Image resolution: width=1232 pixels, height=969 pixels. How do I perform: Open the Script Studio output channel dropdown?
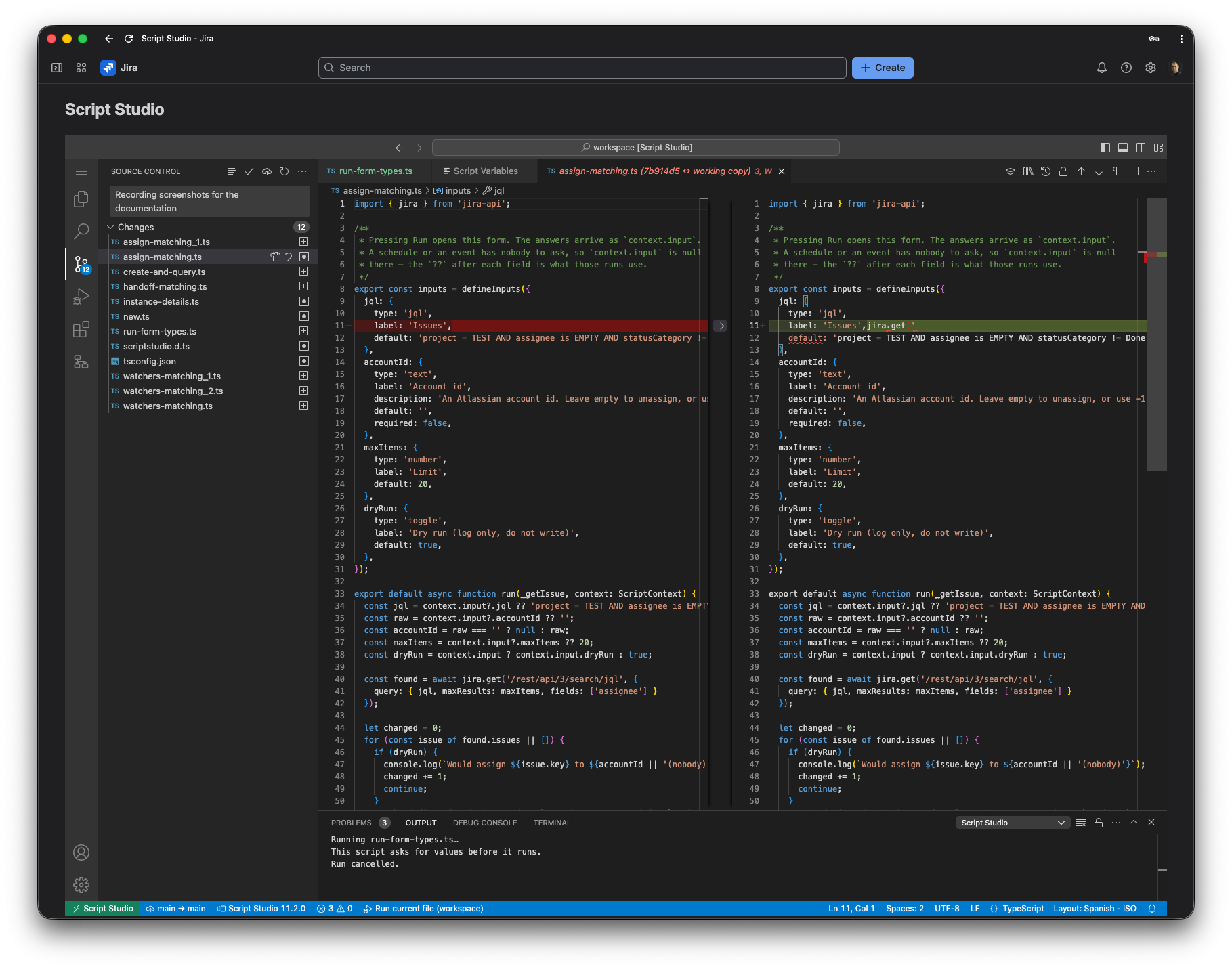click(1012, 823)
